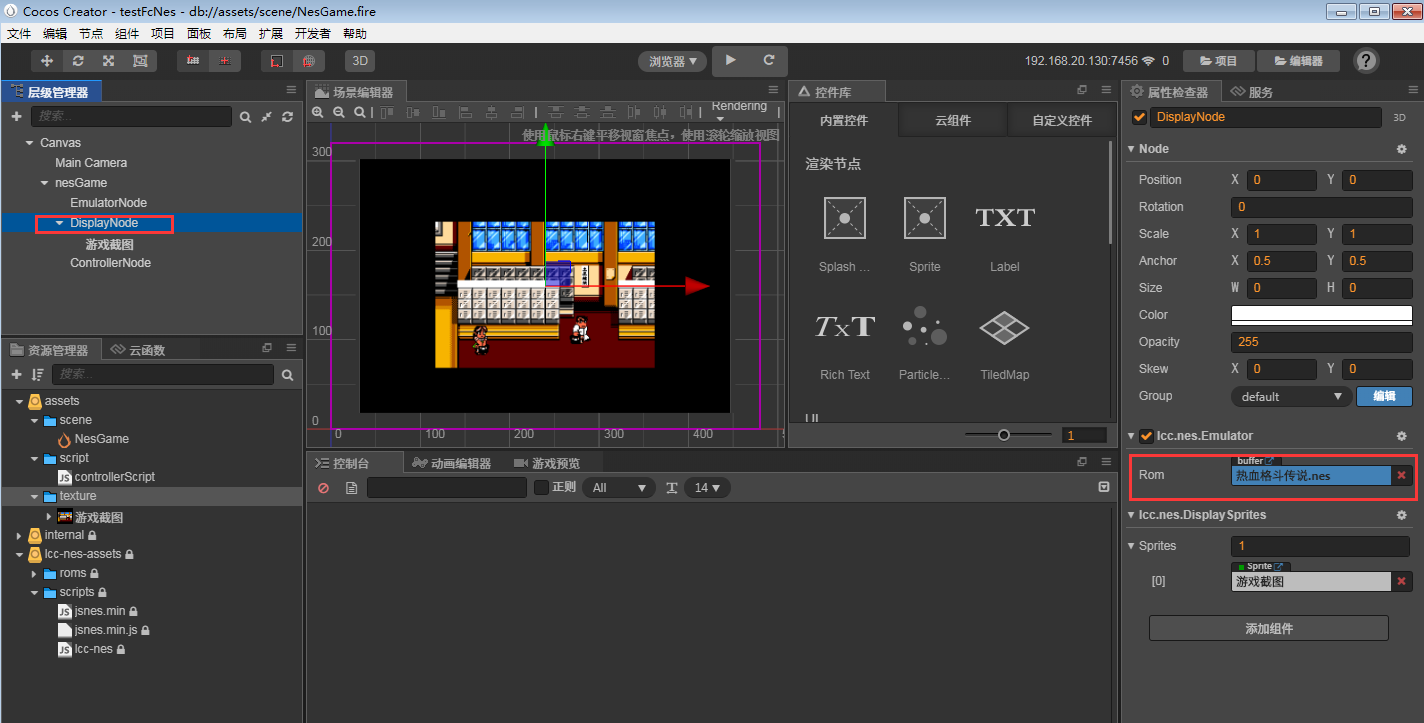Open the help question mark icon
Image resolution: width=1424 pixels, height=723 pixels.
click(1366, 61)
